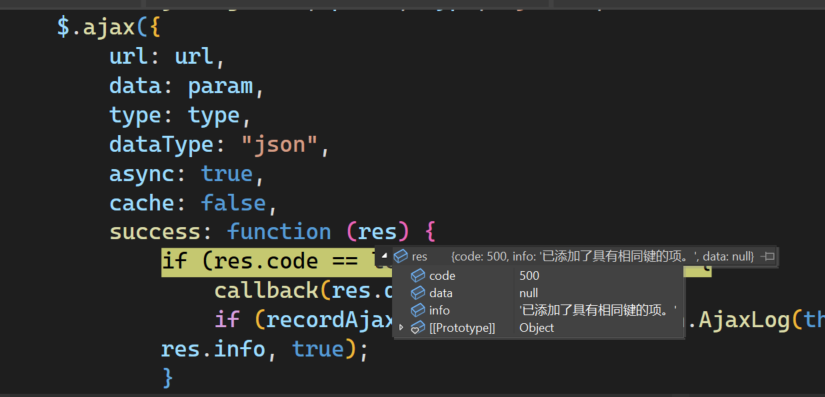
Task: Click the data property icon
Action: (418, 293)
